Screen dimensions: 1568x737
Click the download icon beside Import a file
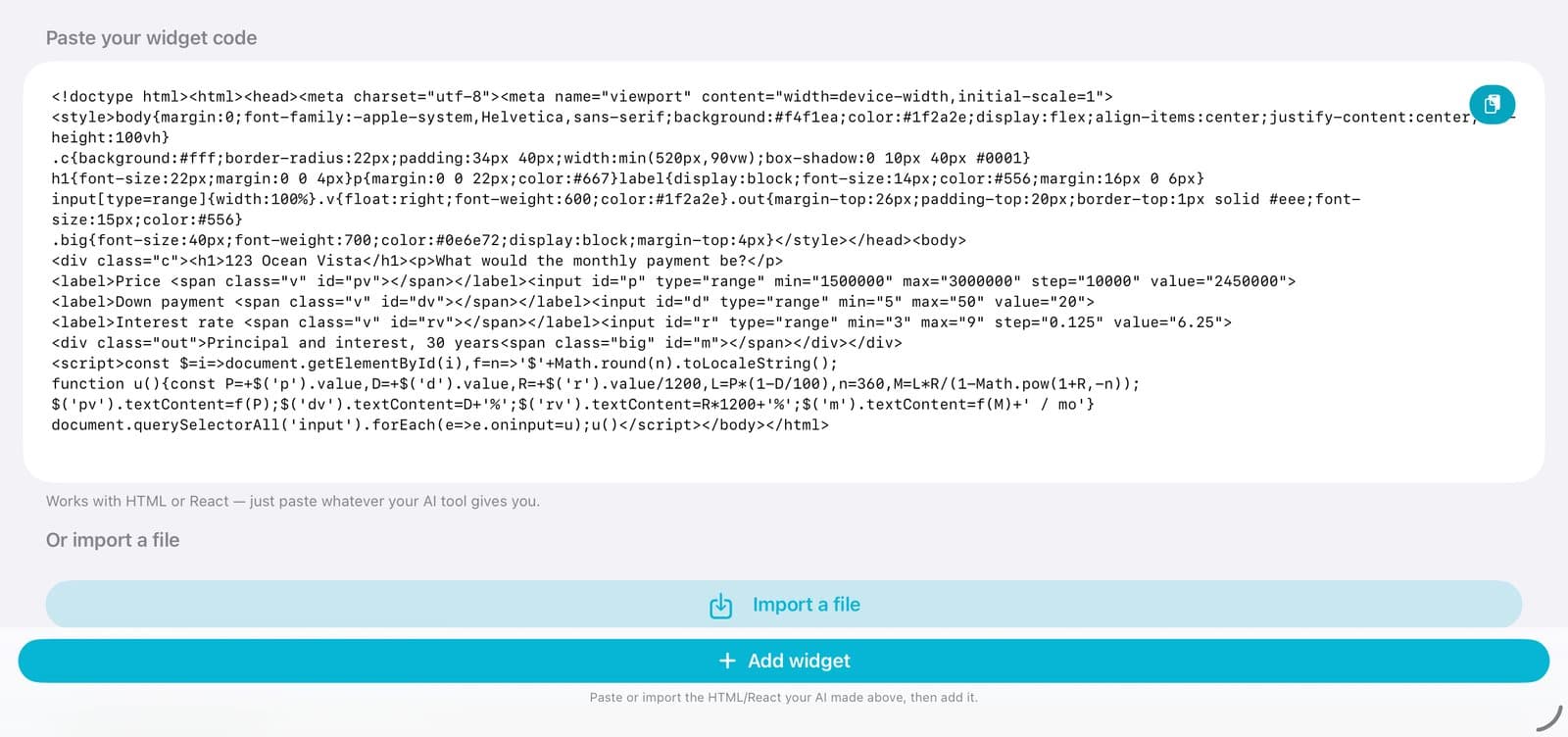click(720, 606)
